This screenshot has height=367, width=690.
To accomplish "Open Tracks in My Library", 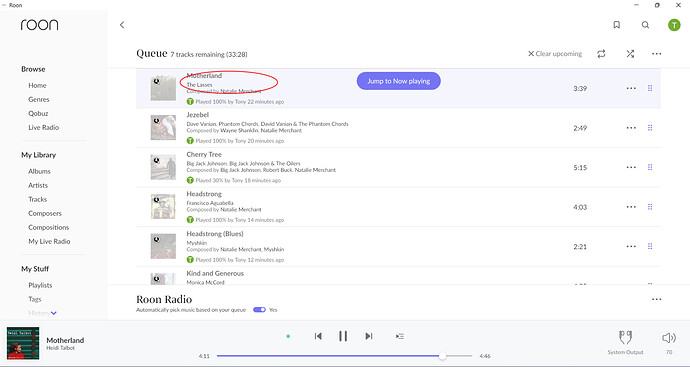I will pos(37,199).
